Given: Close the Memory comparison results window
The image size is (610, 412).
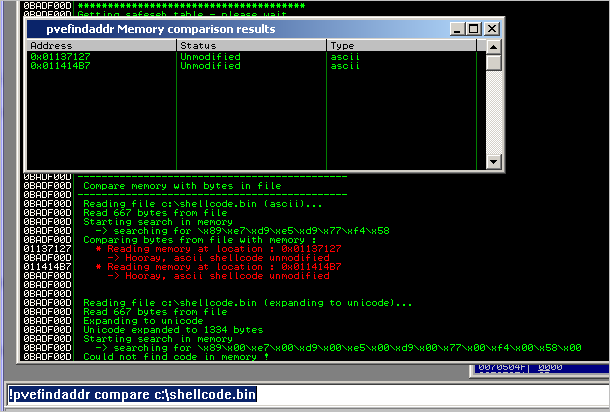Looking at the screenshot, I should [491, 29].
